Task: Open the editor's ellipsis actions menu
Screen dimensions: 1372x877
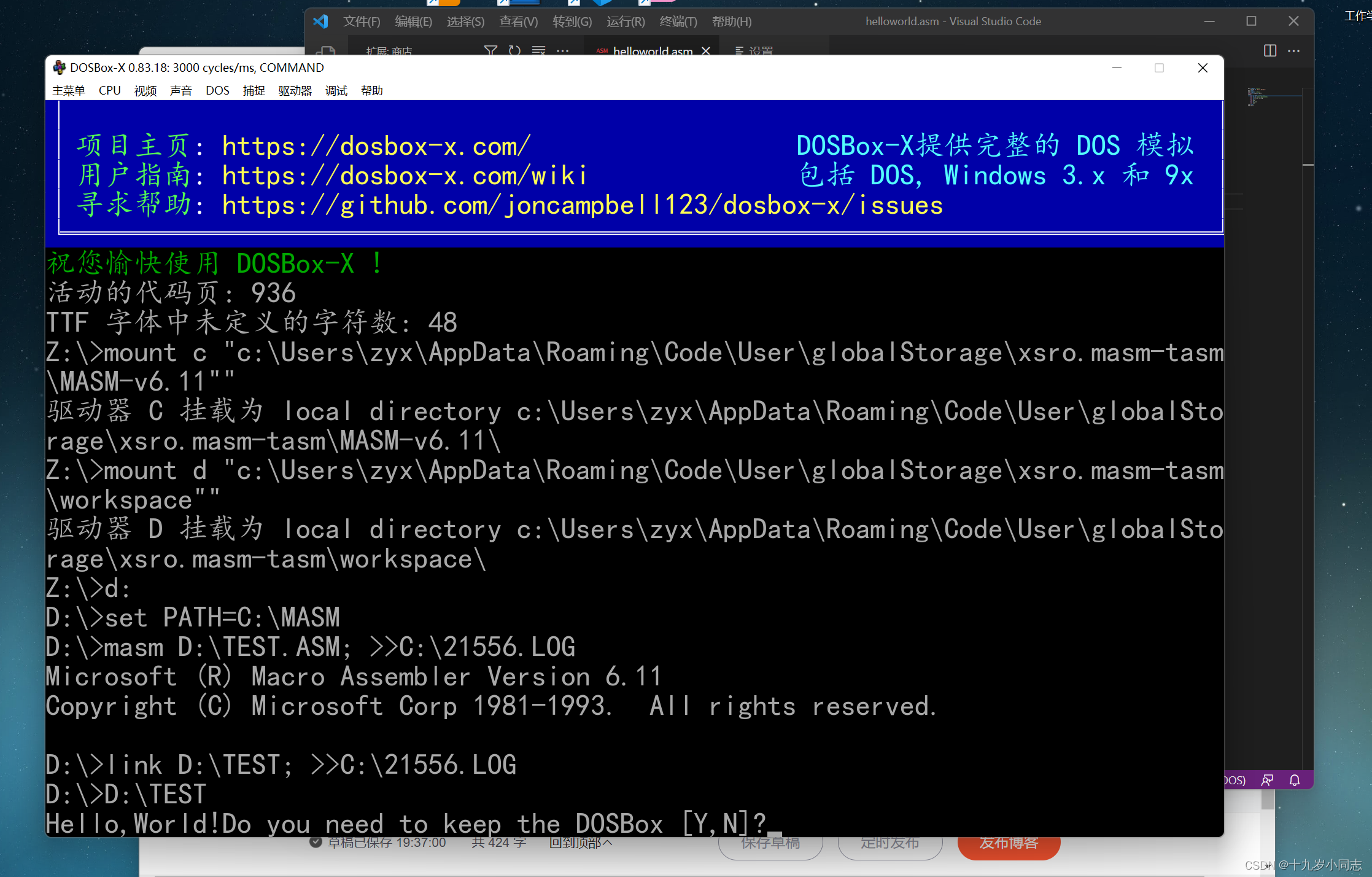Action: click(x=1294, y=51)
